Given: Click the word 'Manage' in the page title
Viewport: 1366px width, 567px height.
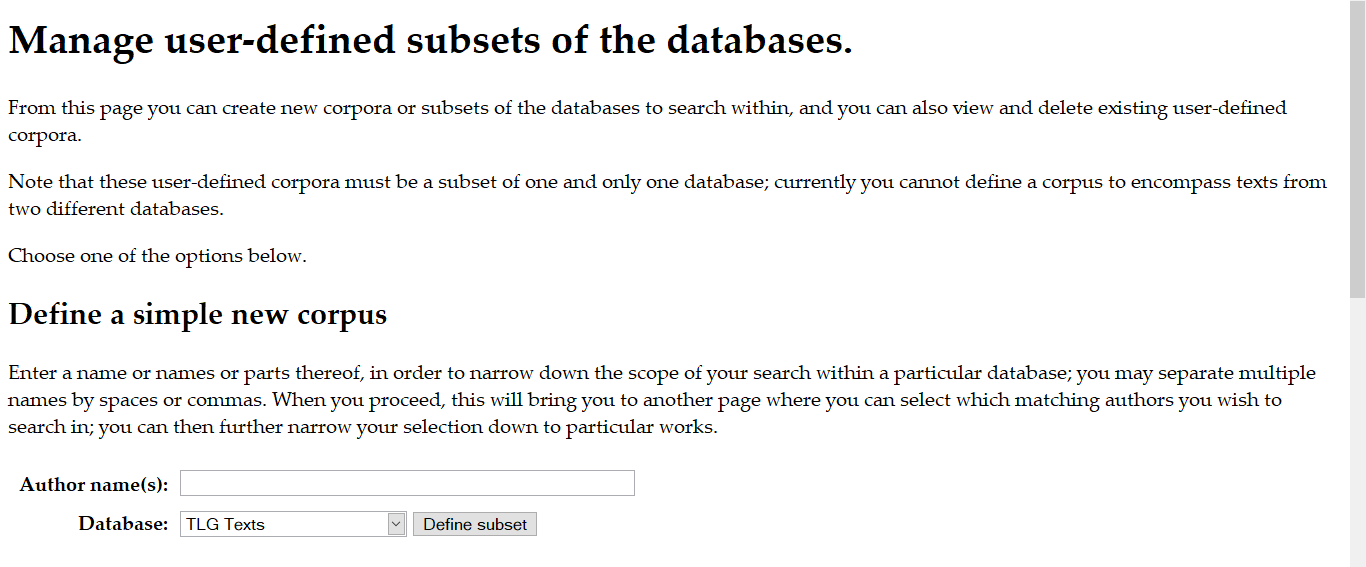Looking at the screenshot, I should (x=81, y=41).
